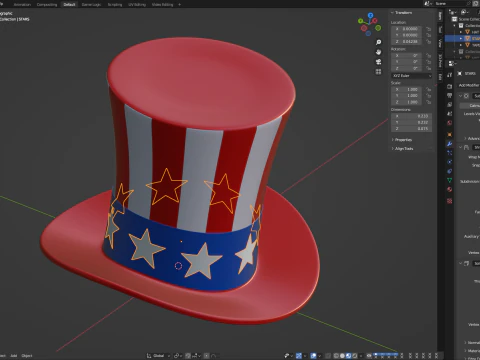
Task: Open the Render properties tab icon
Action: pyautogui.click(x=449, y=86)
